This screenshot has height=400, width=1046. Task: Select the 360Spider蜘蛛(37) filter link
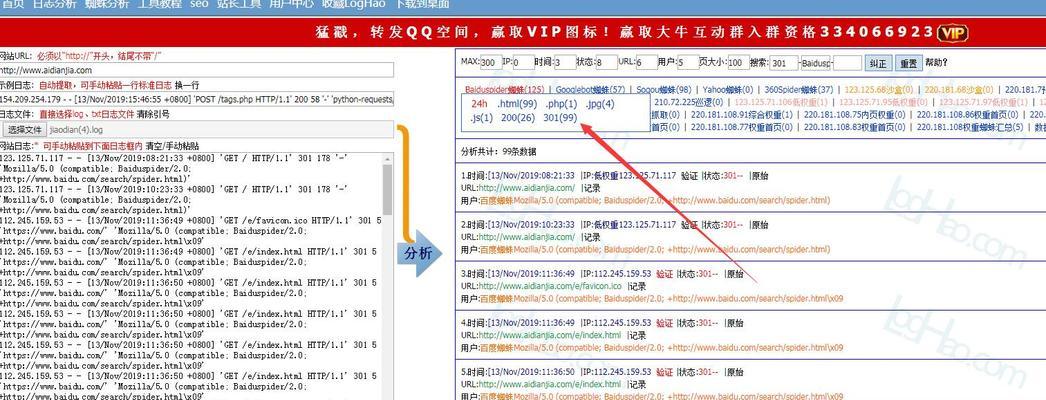coord(799,89)
